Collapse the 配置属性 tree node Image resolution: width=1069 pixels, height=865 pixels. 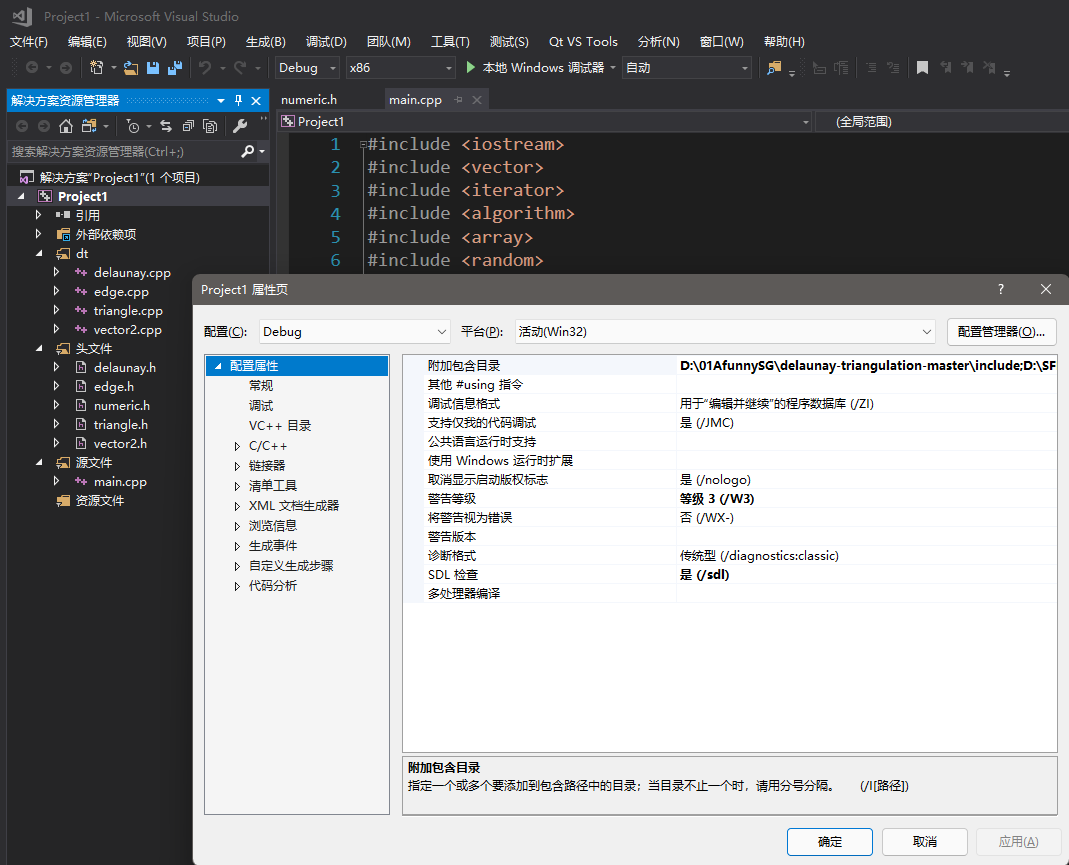218,366
